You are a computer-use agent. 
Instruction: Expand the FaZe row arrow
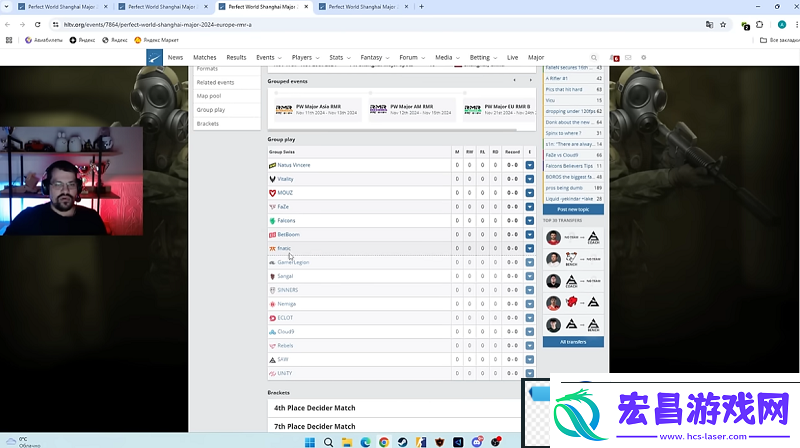(x=530, y=207)
